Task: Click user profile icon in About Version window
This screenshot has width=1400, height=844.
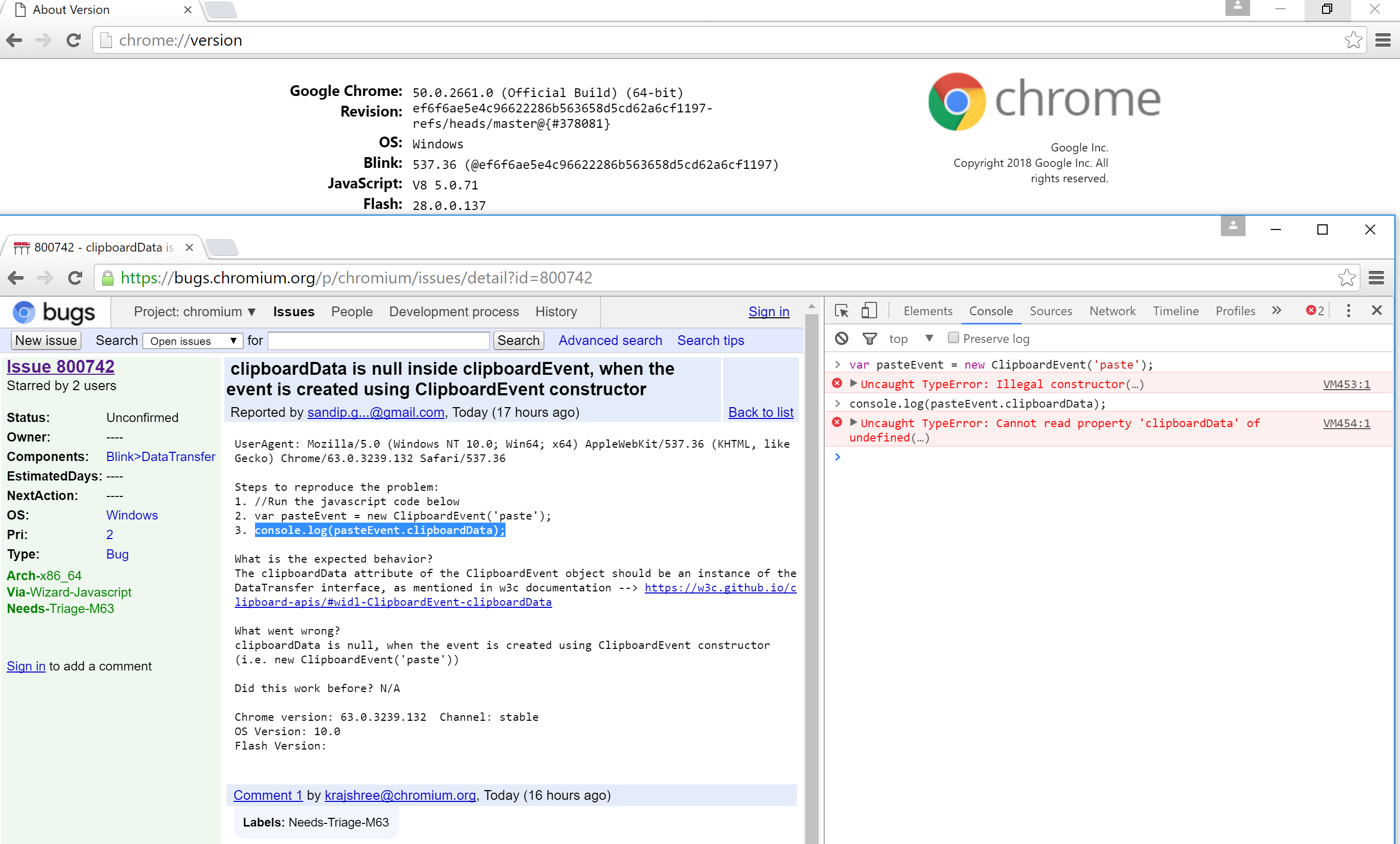Action: (x=1237, y=8)
